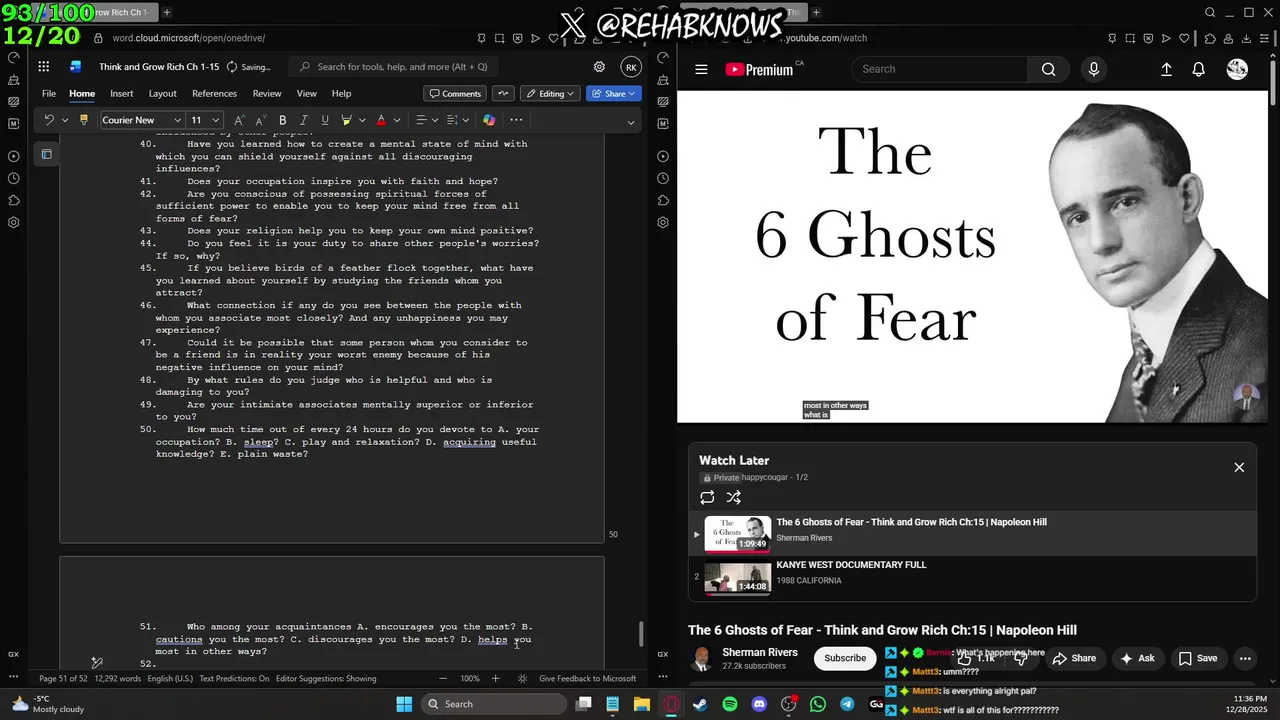The image size is (1280, 720).
Task: Open the Comments pane button
Action: (455, 93)
